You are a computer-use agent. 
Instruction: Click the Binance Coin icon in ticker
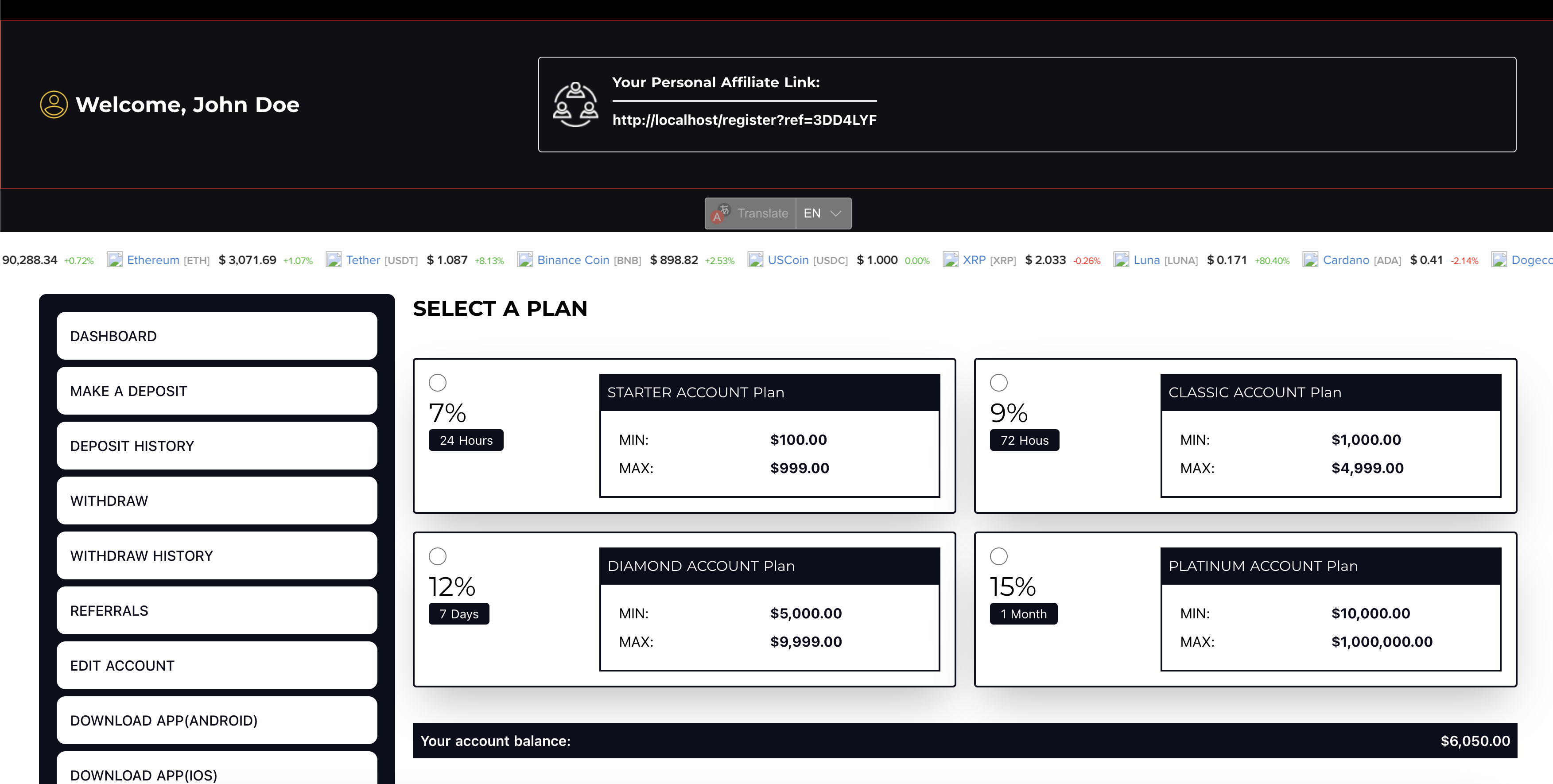click(x=524, y=260)
